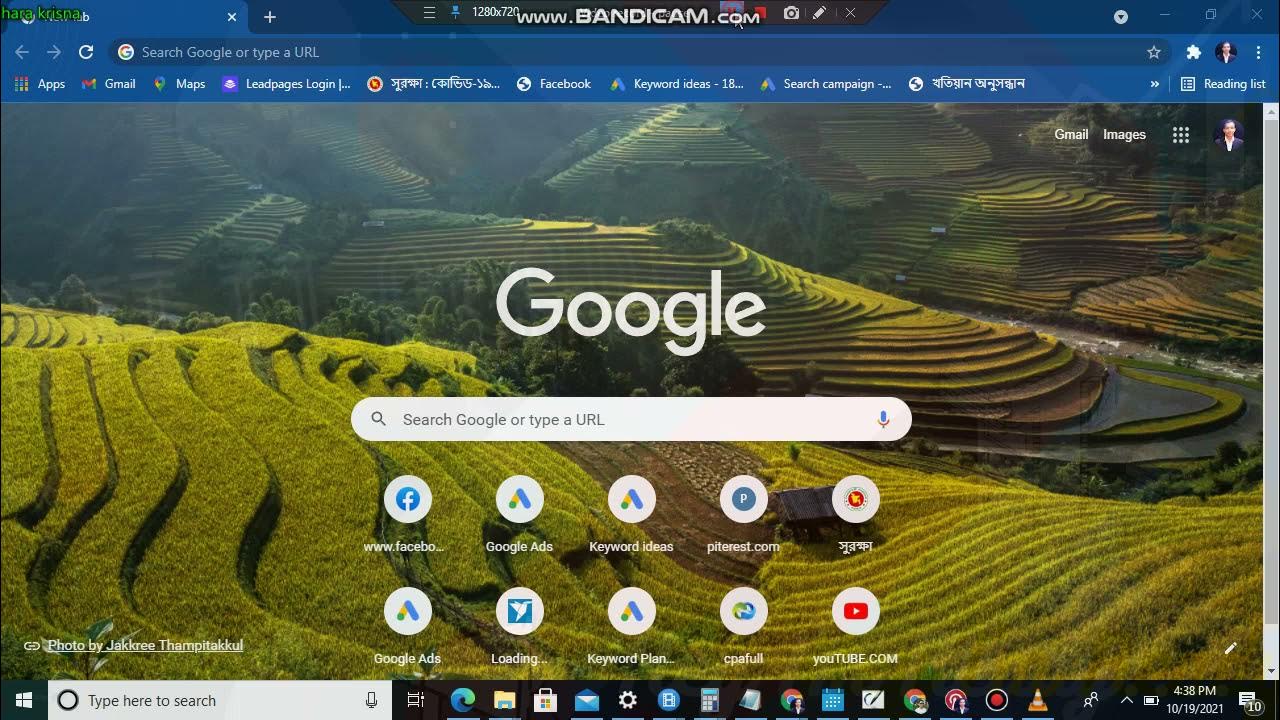Viewport: 1280px width, 720px height.
Task: Open the Photo by Jakkree Thampitakkul link
Action: coord(145,646)
